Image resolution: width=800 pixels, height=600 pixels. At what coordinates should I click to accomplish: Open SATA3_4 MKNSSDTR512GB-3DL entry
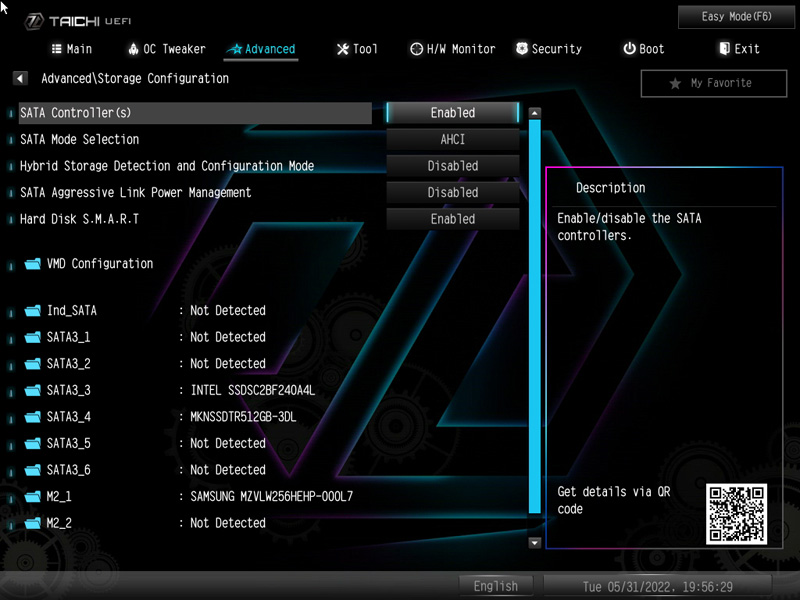(160, 417)
